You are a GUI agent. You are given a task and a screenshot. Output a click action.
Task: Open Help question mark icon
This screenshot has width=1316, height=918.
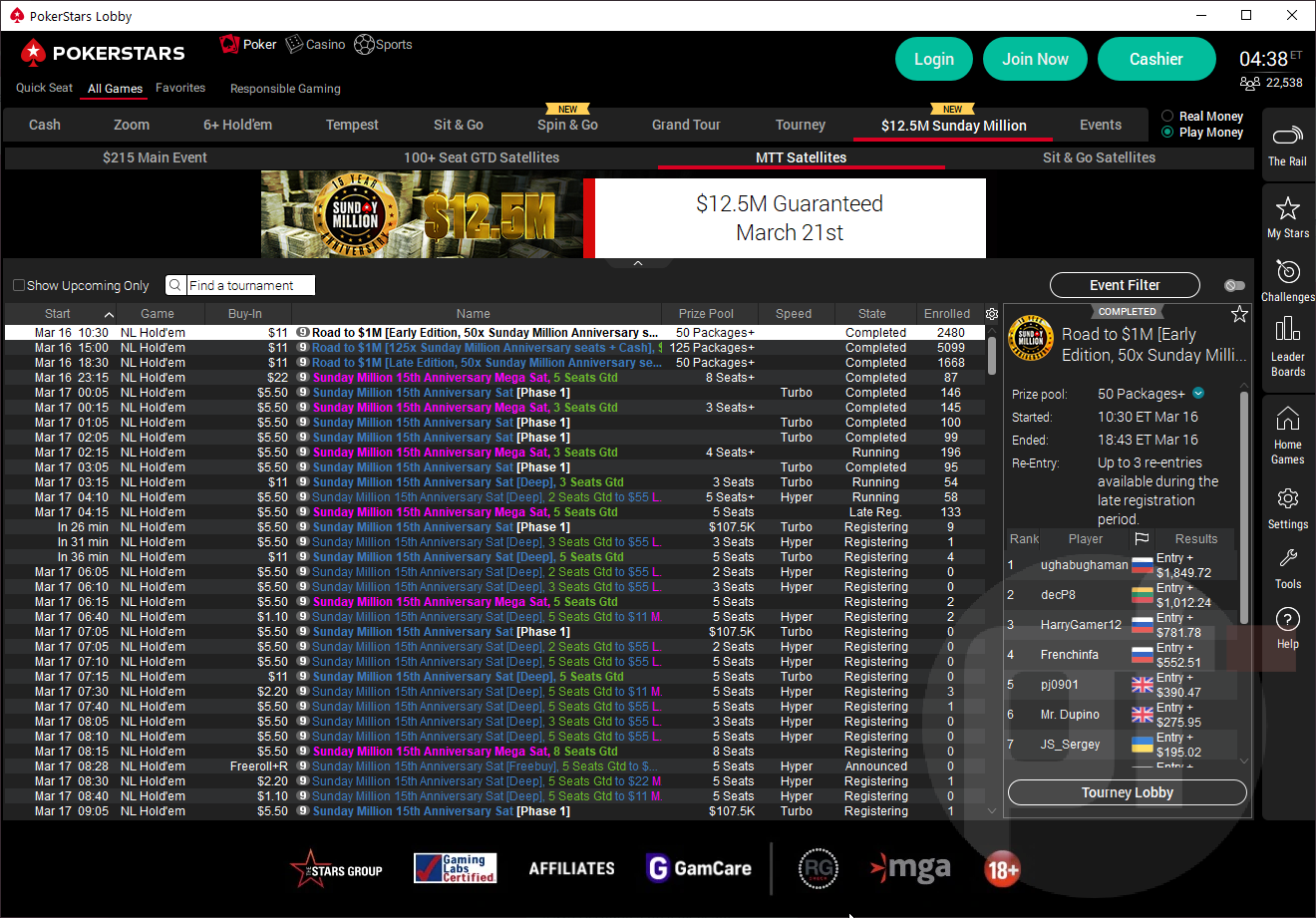(1287, 620)
